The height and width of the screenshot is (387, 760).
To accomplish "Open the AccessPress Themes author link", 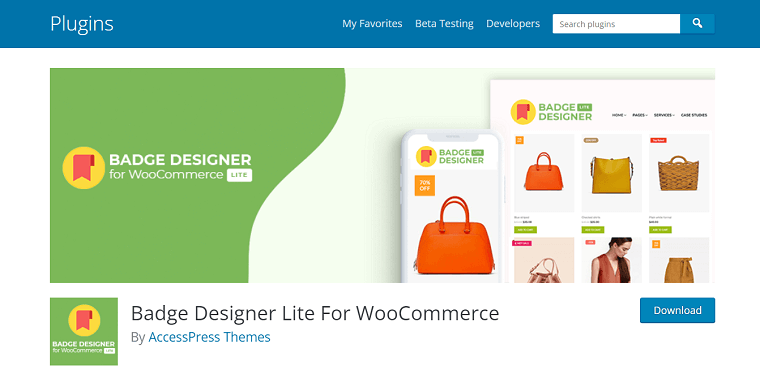I will [x=209, y=337].
